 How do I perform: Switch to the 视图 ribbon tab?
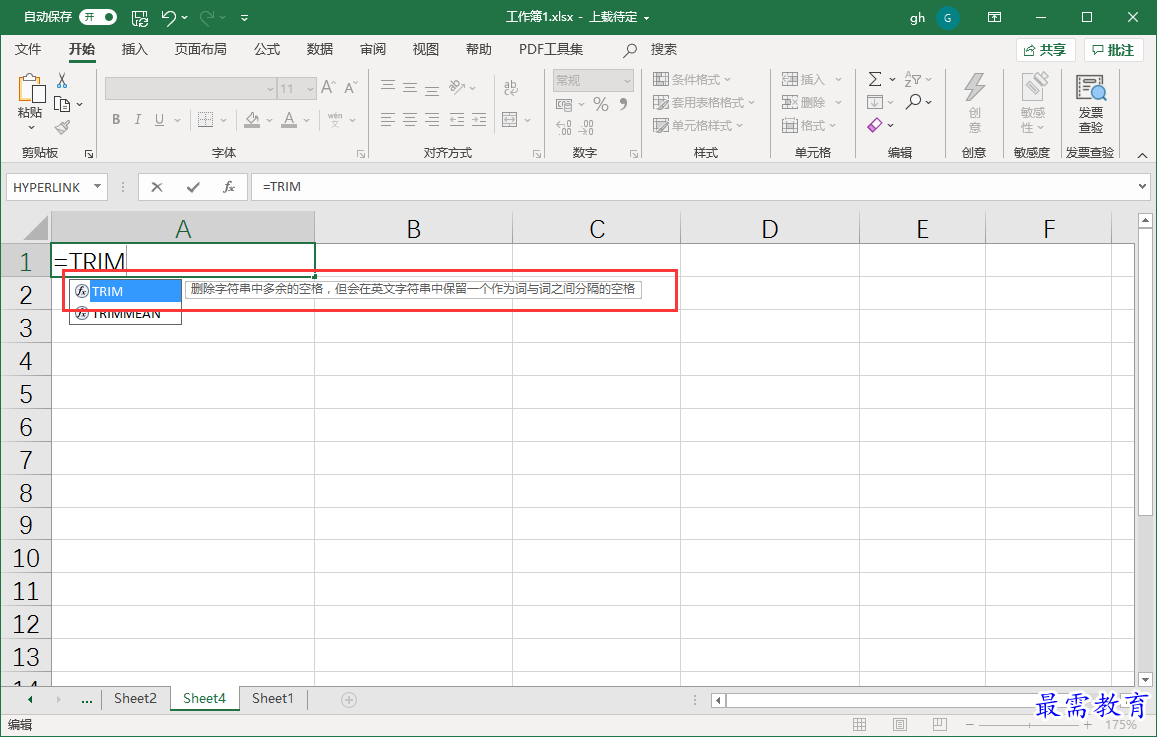(x=426, y=49)
